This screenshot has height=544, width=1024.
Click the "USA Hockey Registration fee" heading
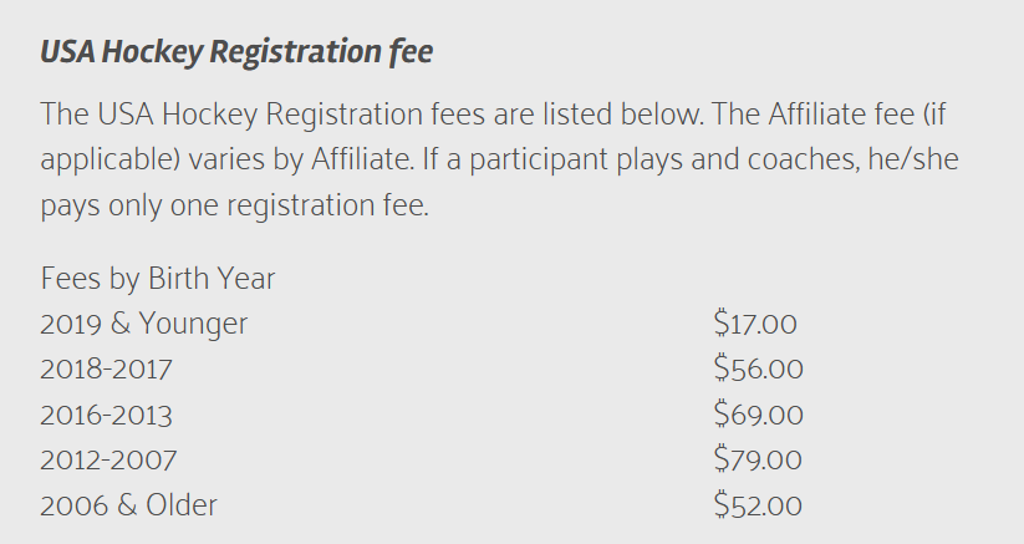click(236, 52)
